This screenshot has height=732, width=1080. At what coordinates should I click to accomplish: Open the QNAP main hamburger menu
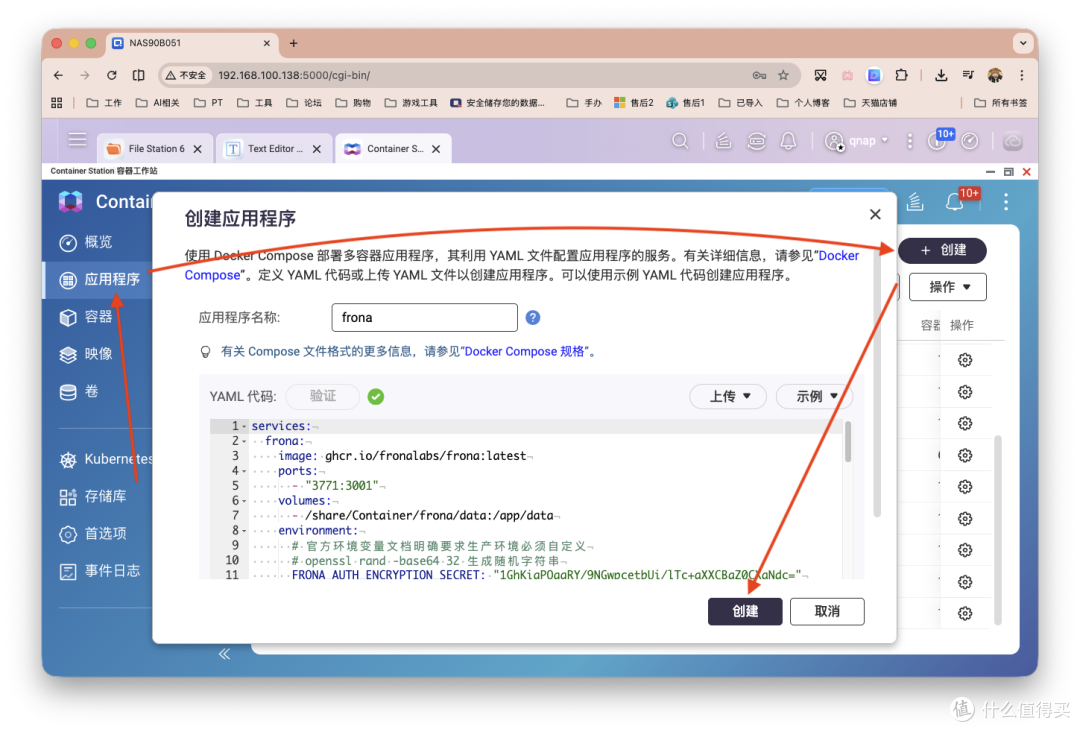[x=77, y=140]
